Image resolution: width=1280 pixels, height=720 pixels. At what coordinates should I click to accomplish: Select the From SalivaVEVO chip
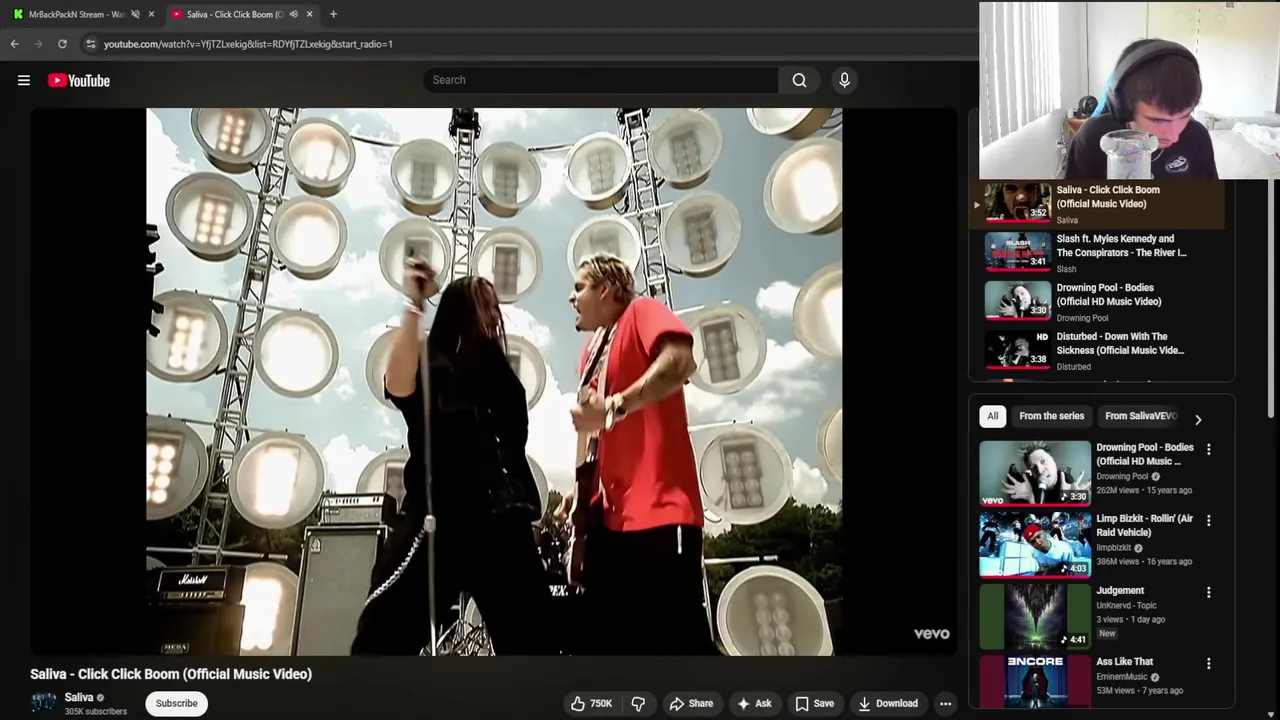click(1141, 416)
